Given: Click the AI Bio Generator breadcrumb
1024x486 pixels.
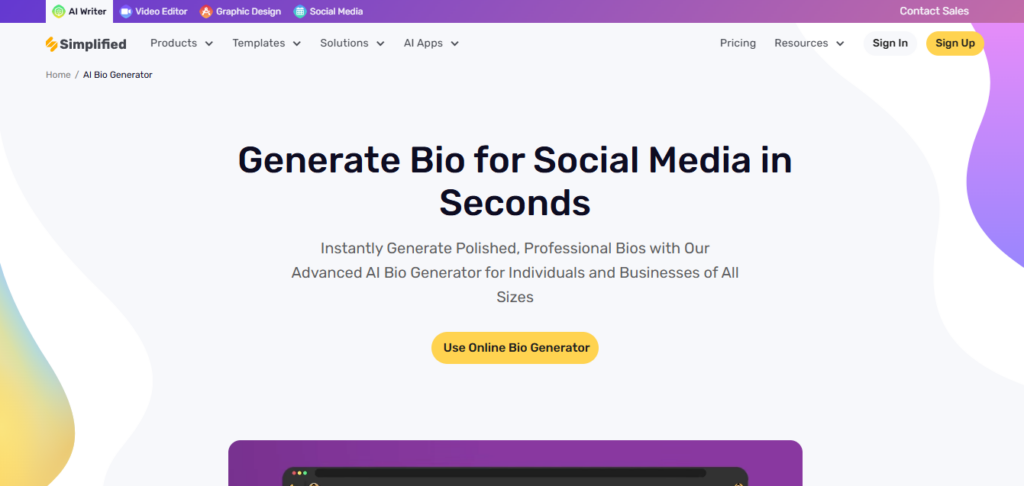Looking at the screenshot, I should pyautogui.click(x=117, y=75).
